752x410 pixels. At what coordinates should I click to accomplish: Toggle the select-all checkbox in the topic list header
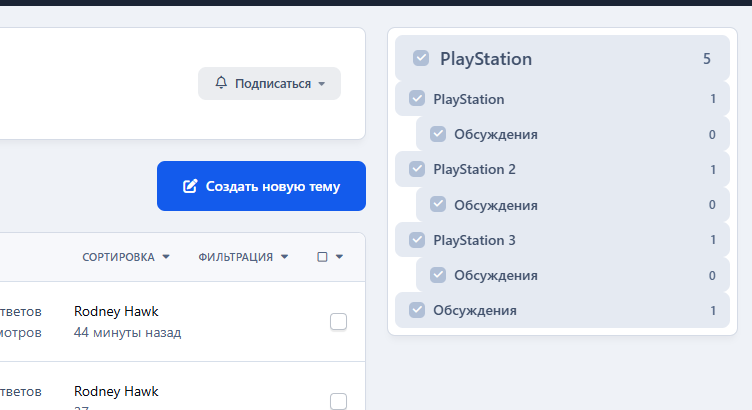322,257
